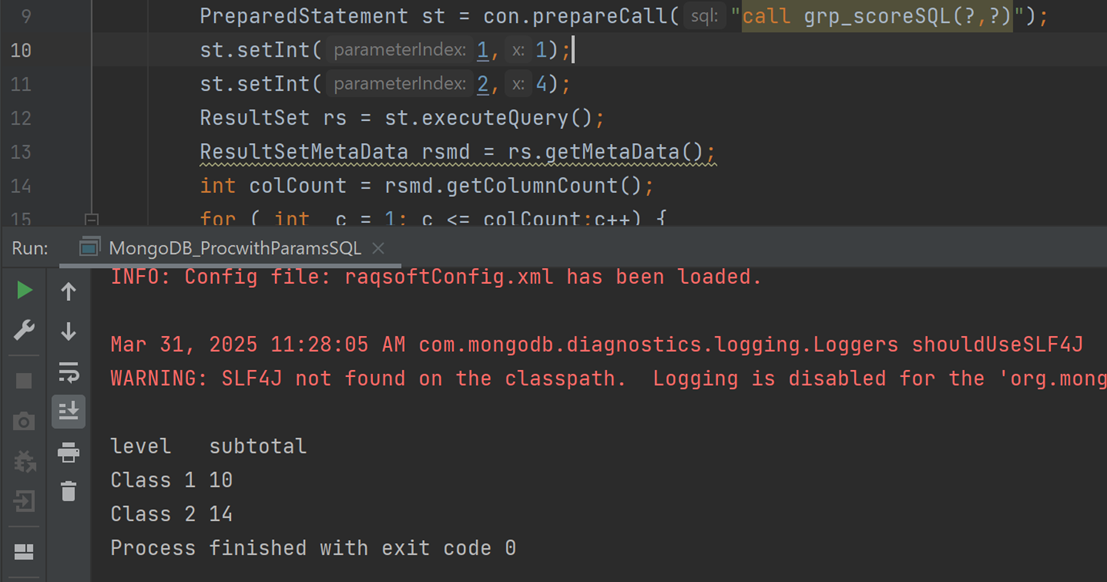The width and height of the screenshot is (1107, 582).
Task: Click the Run tool window label
Action: tap(30, 248)
